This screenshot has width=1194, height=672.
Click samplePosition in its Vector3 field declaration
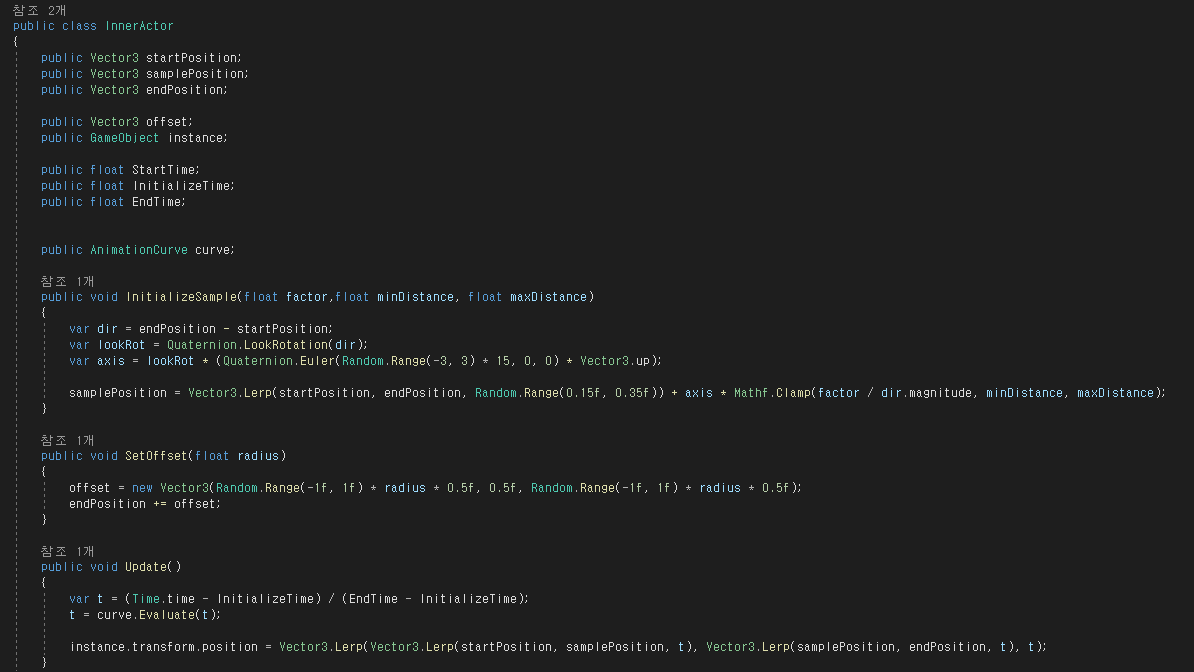click(x=195, y=74)
